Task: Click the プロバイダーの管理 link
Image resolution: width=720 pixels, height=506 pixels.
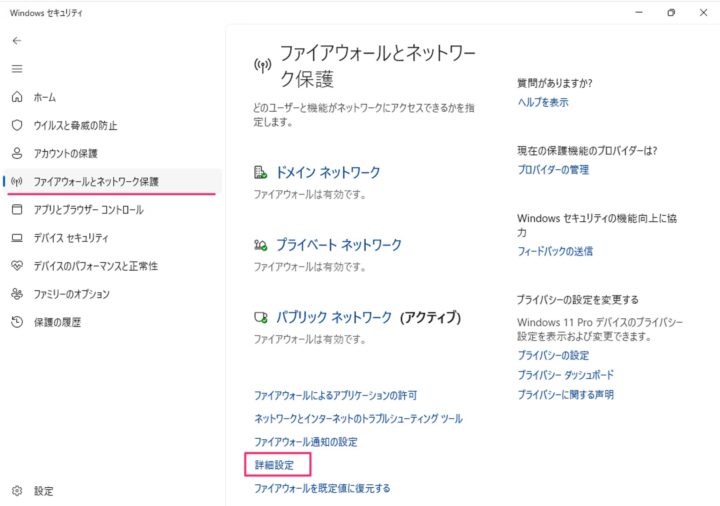Action: click(553, 169)
